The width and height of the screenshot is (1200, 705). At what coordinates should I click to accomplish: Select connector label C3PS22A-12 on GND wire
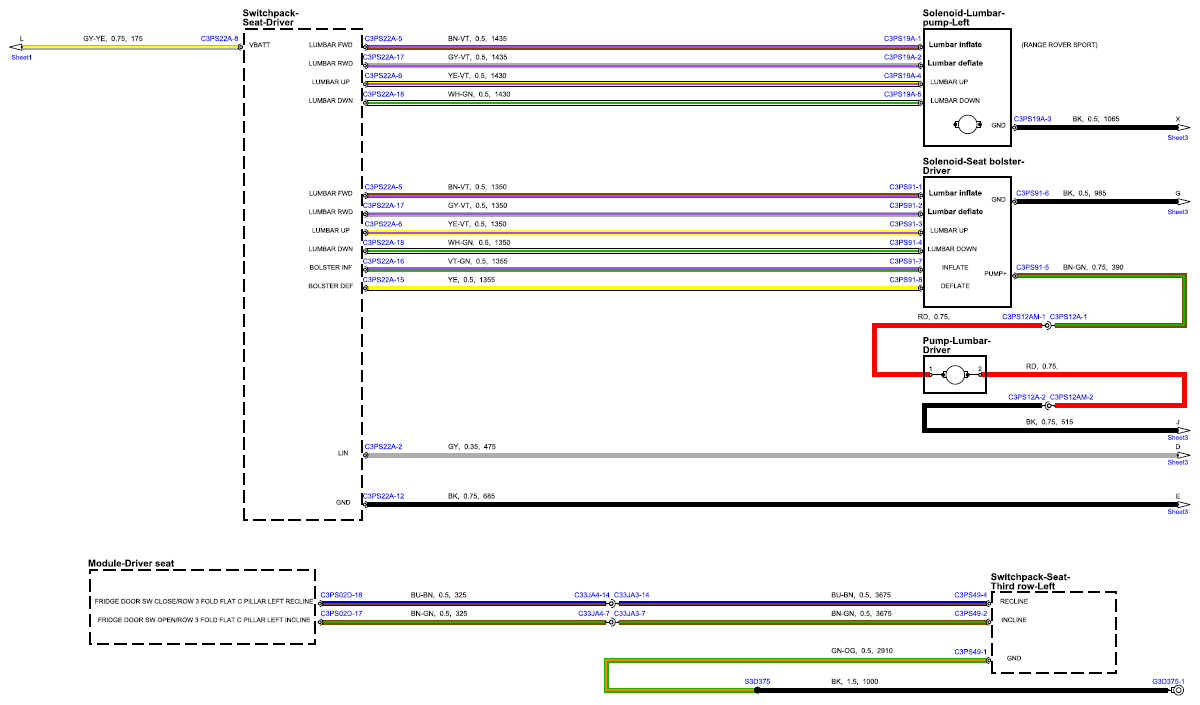(385, 496)
